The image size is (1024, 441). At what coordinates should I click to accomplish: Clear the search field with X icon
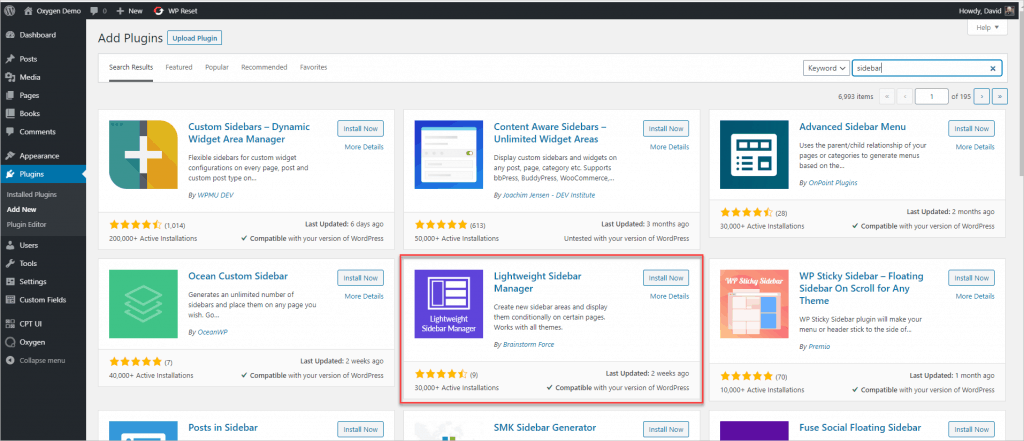(x=992, y=68)
